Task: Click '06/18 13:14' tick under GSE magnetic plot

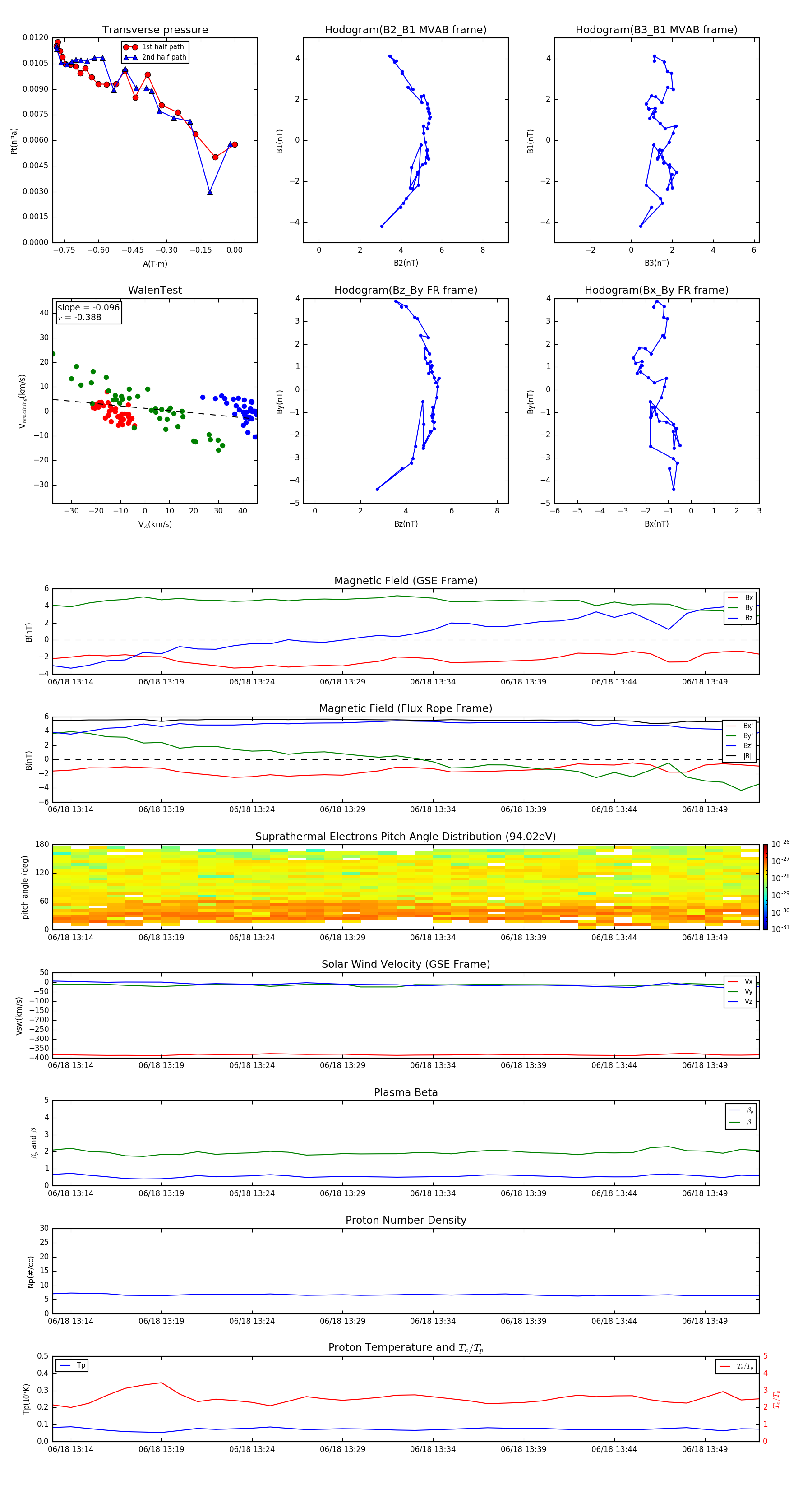Action: pyautogui.click(x=70, y=681)
